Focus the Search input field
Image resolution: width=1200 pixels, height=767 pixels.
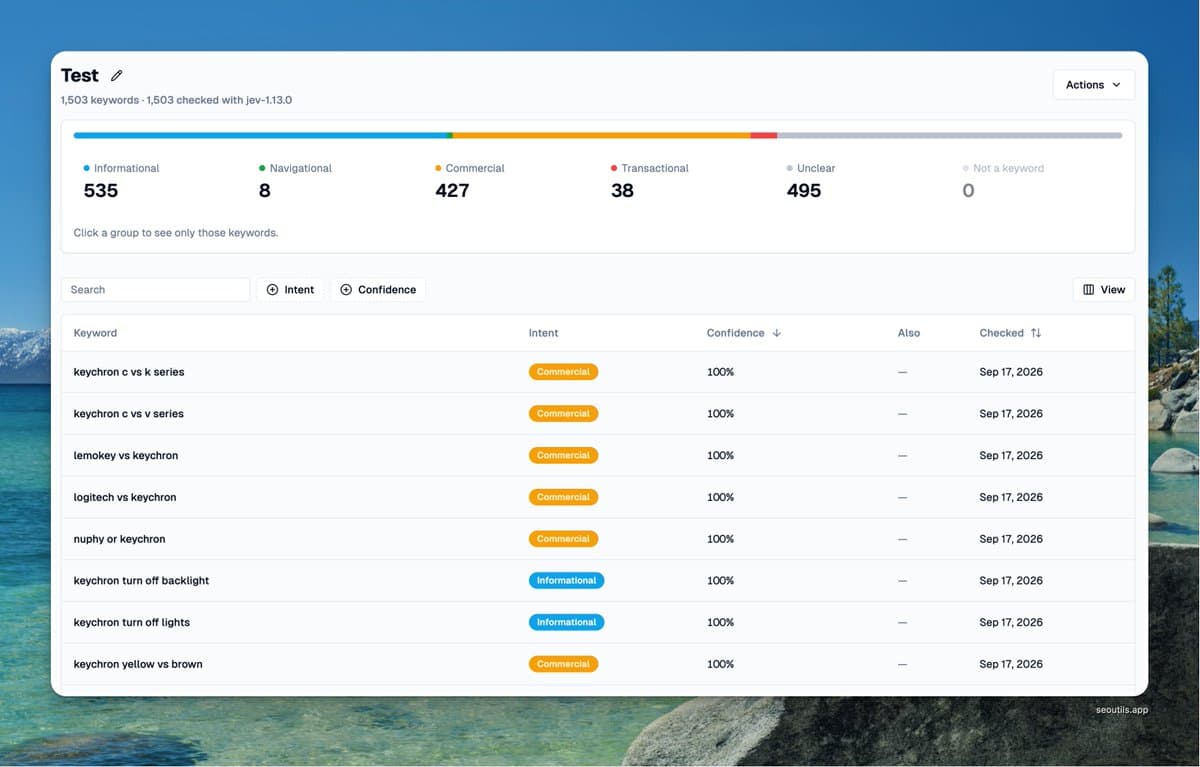(155, 290)
